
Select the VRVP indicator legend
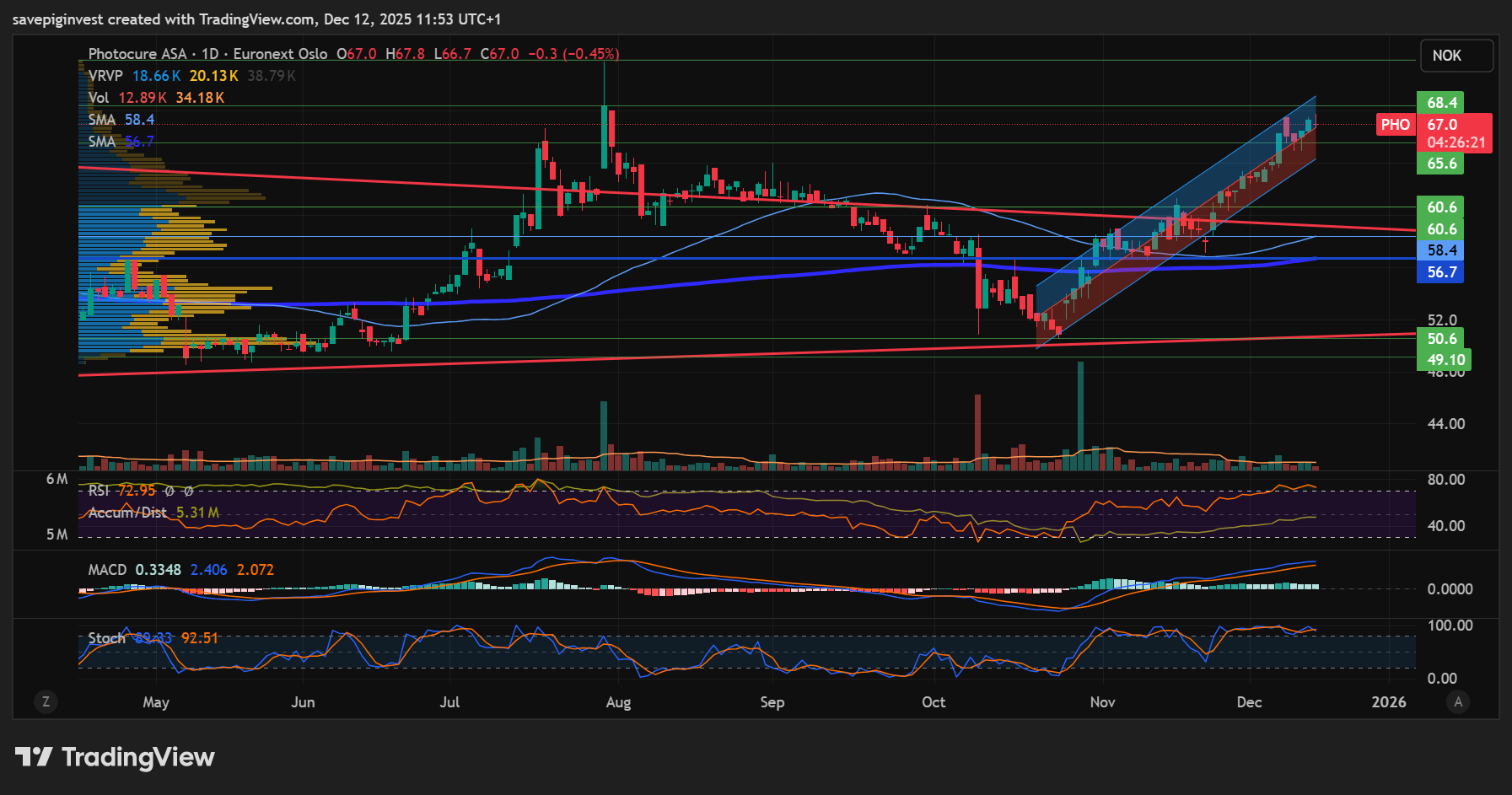(105, 76)
